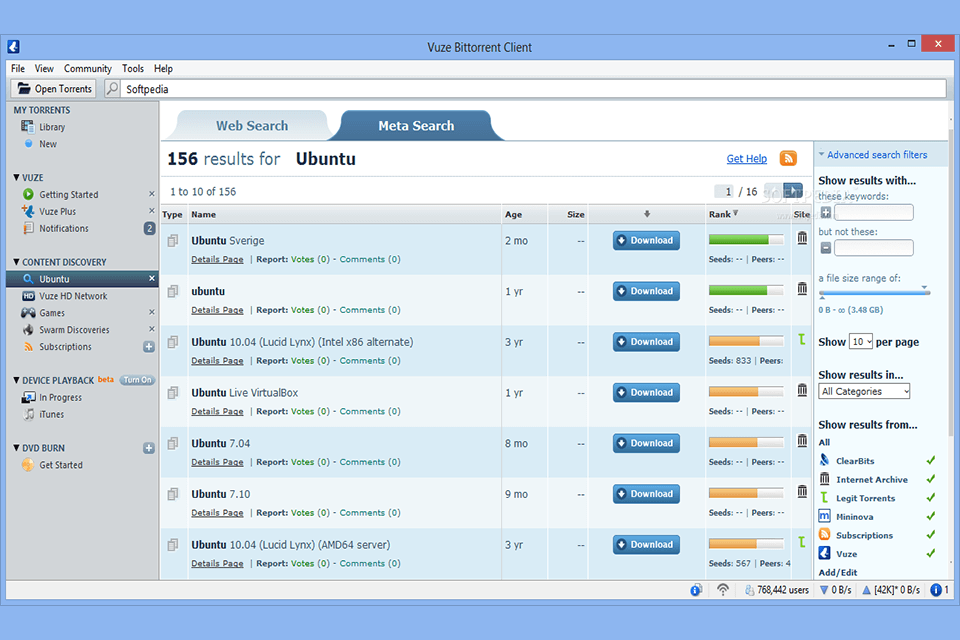Open Details Page for Ubuntu 7.04

pyautogui.click(x=217, y=462)
